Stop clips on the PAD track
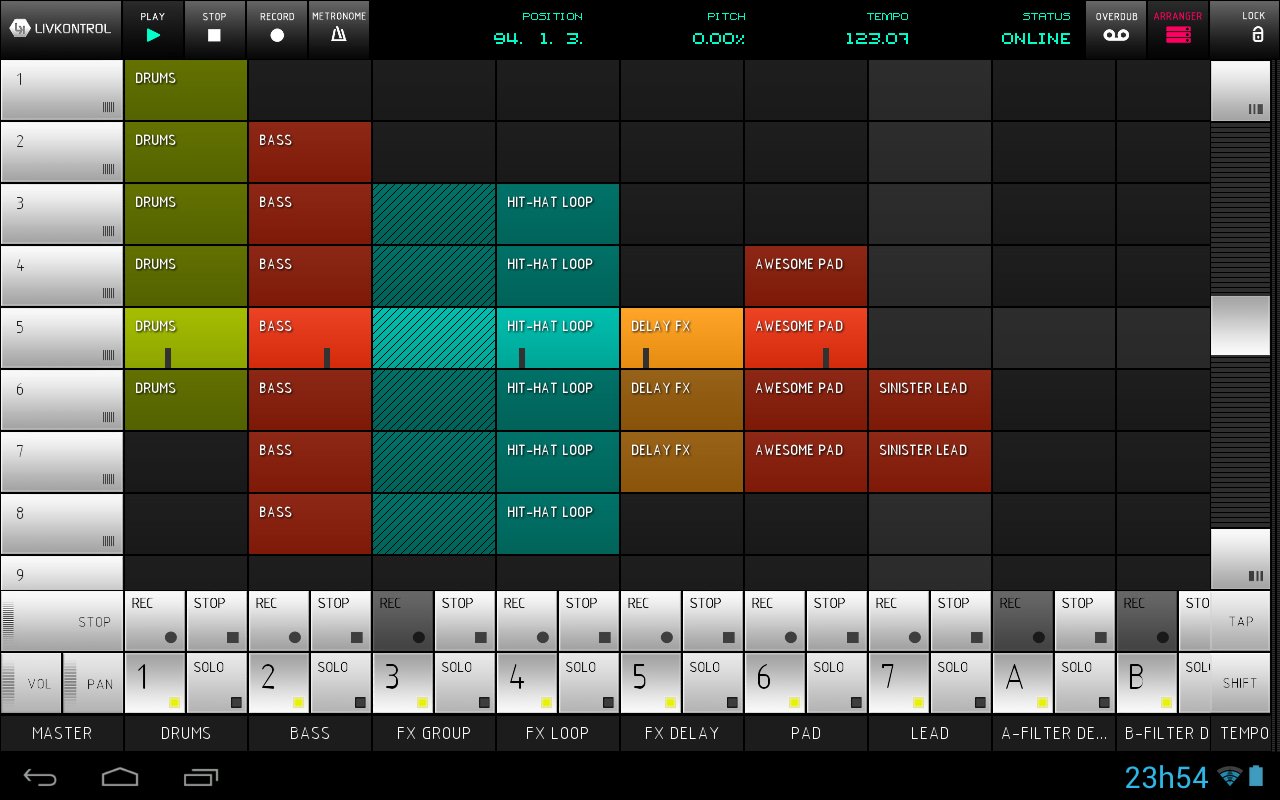 [x=837, y=621]
